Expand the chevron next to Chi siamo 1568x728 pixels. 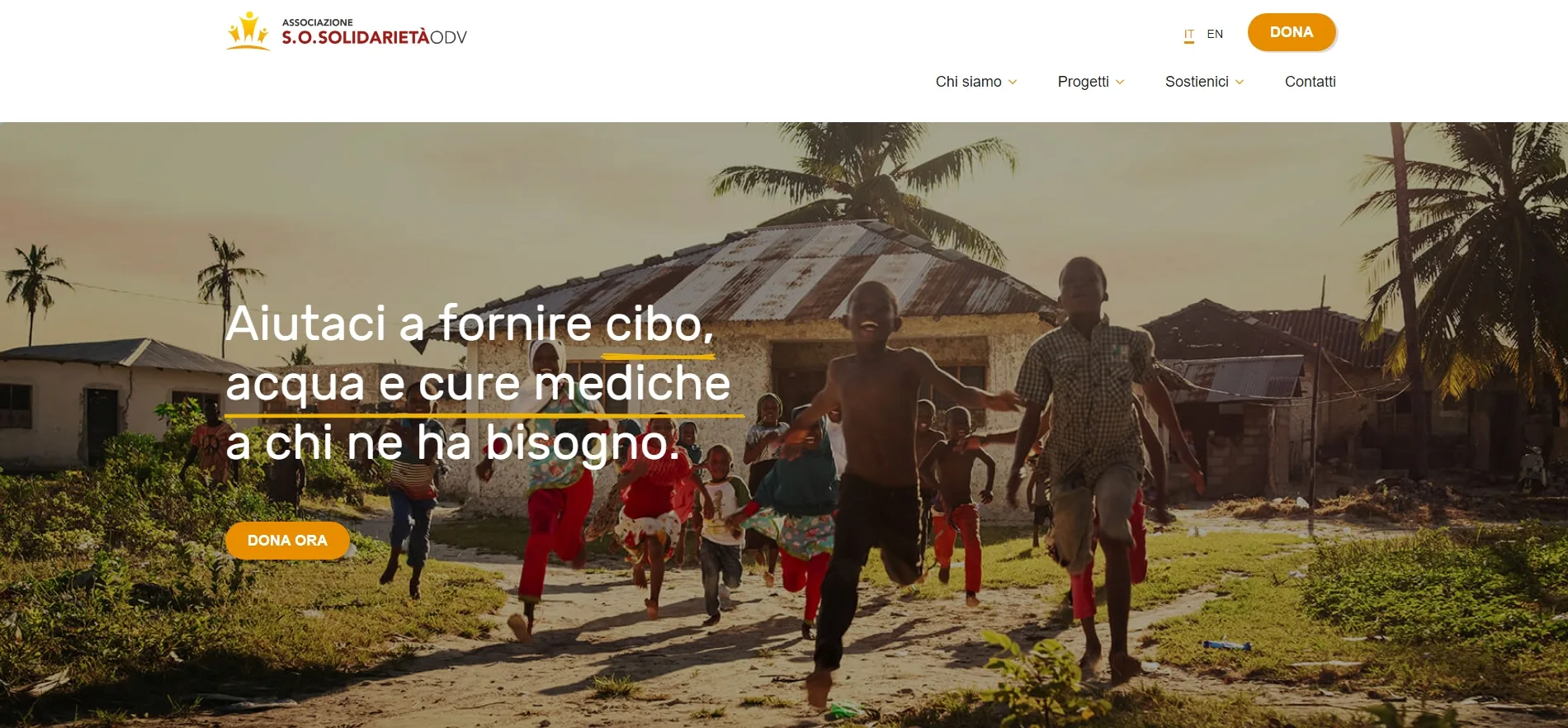pos(1013,83)
